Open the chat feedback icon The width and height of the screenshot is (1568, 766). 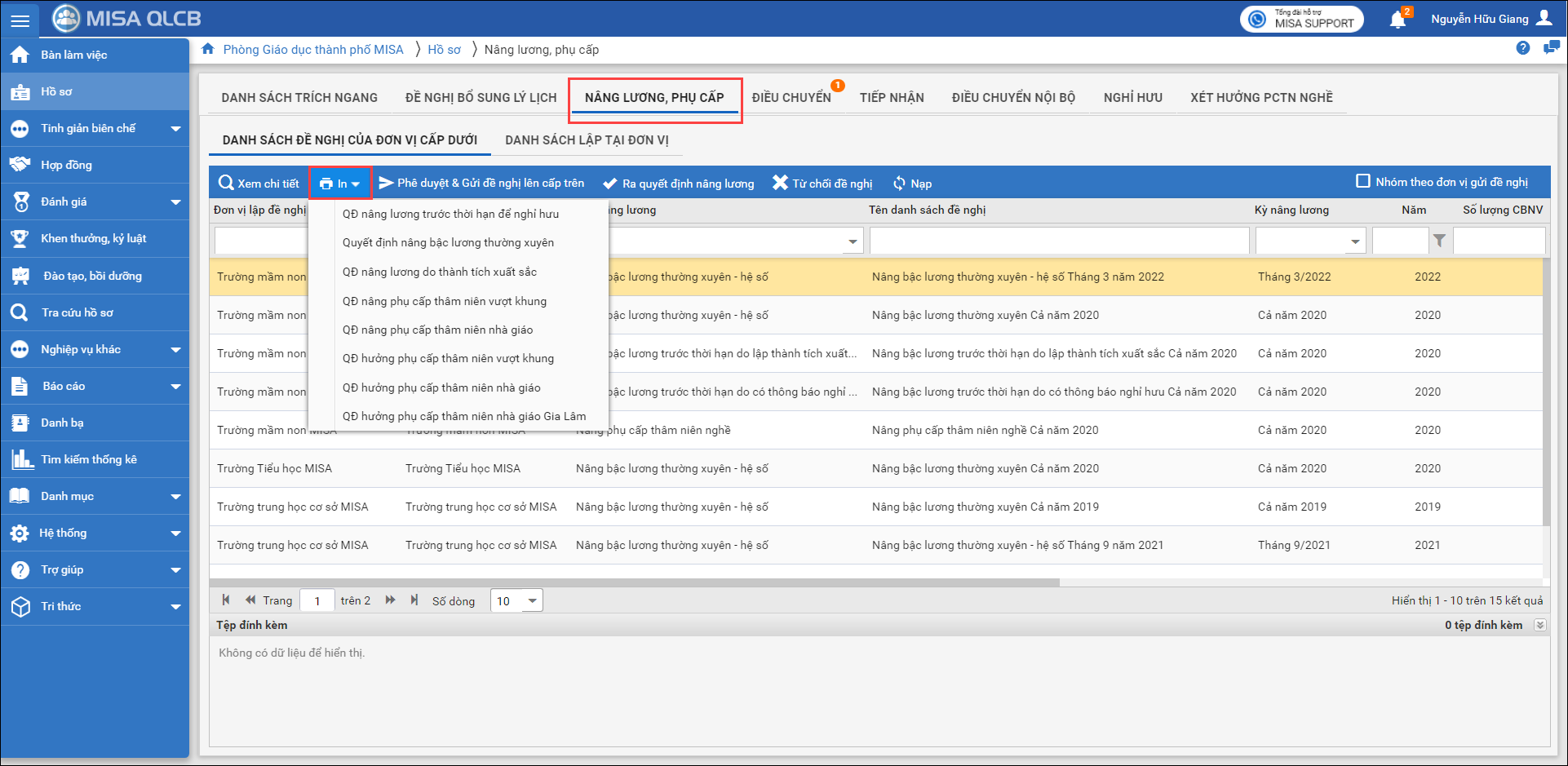pos(1551,48)
